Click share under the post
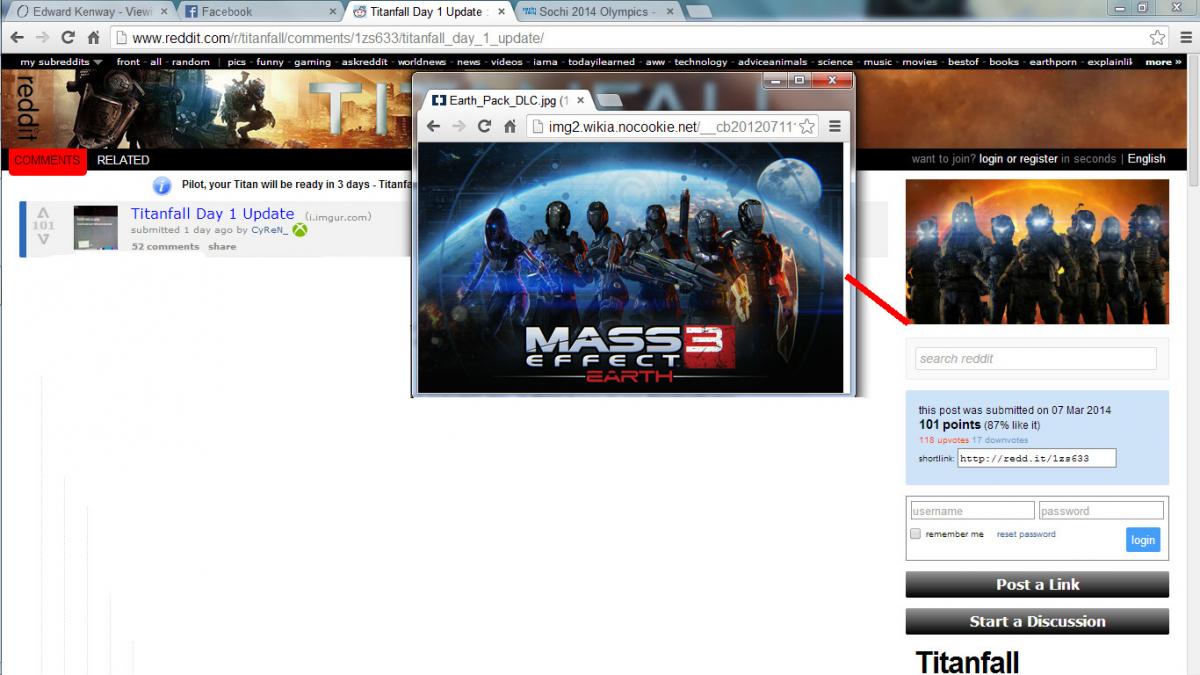Viewport: 1200px width, 675px height. tap(222, 246)
